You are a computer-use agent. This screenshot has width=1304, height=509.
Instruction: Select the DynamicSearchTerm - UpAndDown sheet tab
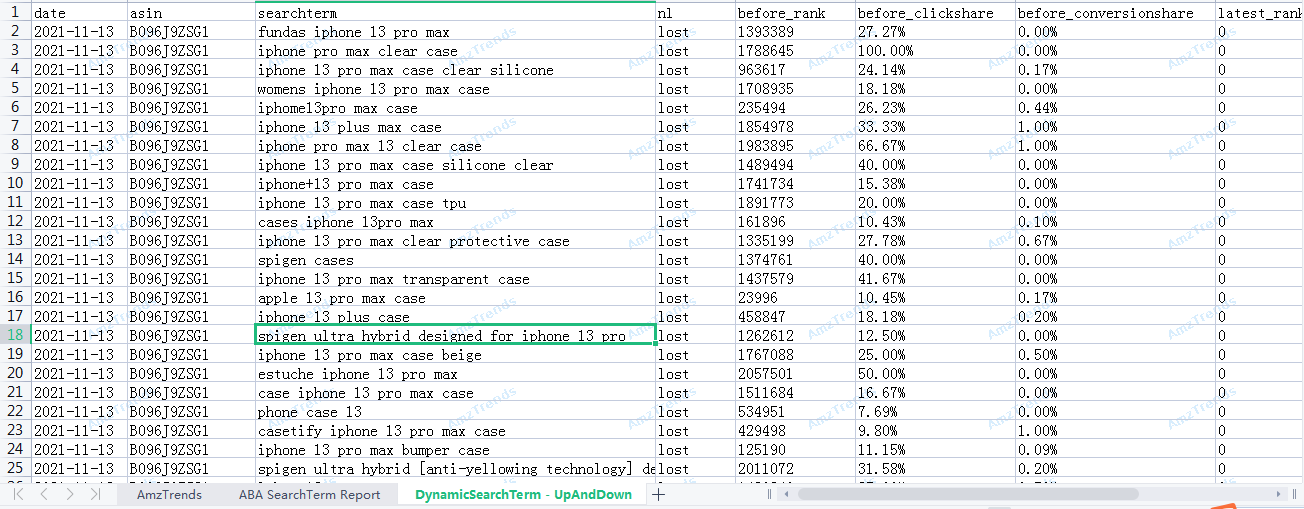523,495
